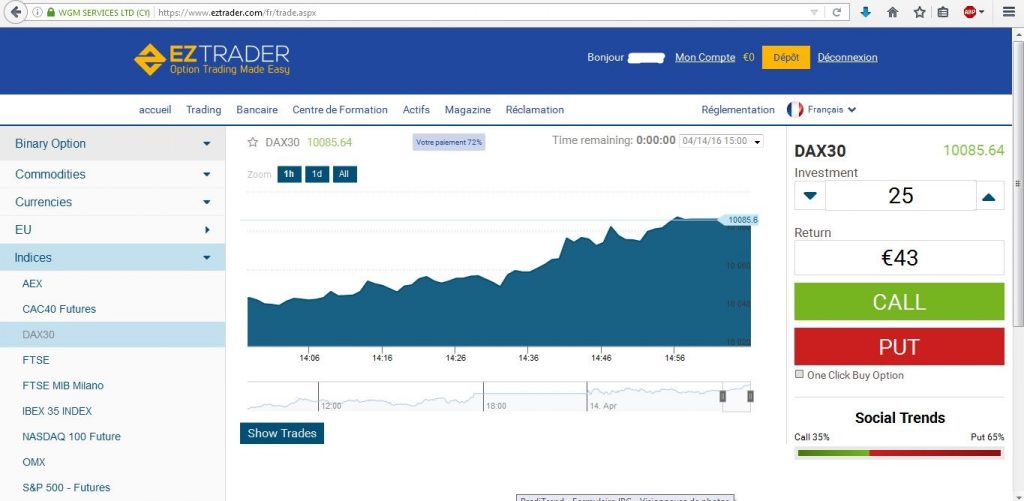This screenshot has height=501, width=1024.
Task: Open the Trading menu item
Action: point(204,110)
